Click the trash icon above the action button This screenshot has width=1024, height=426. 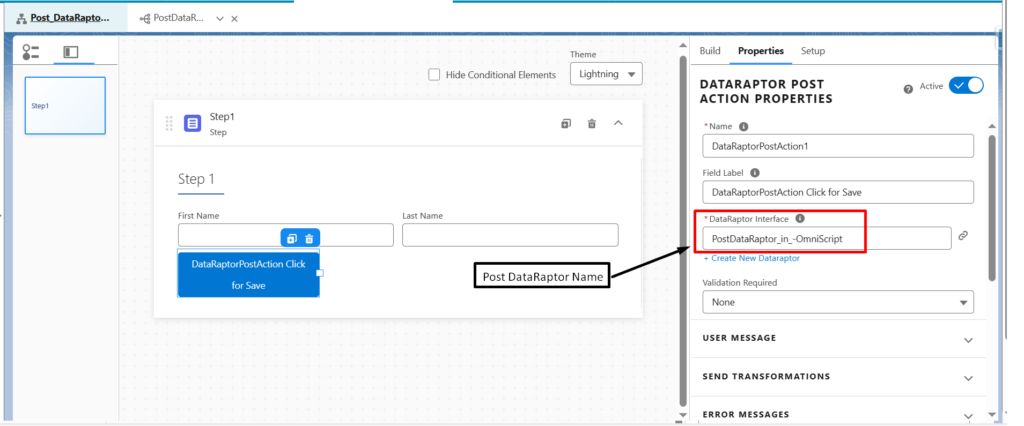[x=310, y=238]
